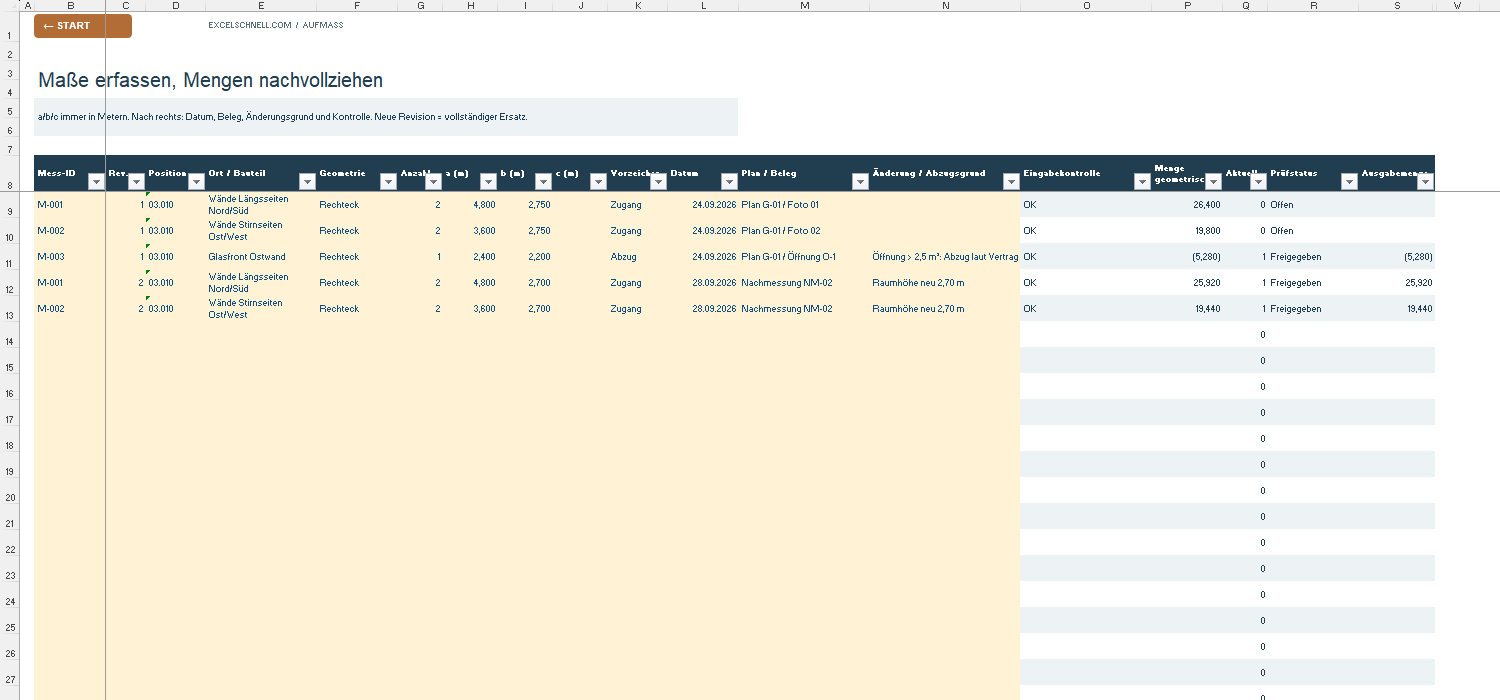1500x700 pixels.
Task: Select row header 11
Action: (x=9, y=257)
